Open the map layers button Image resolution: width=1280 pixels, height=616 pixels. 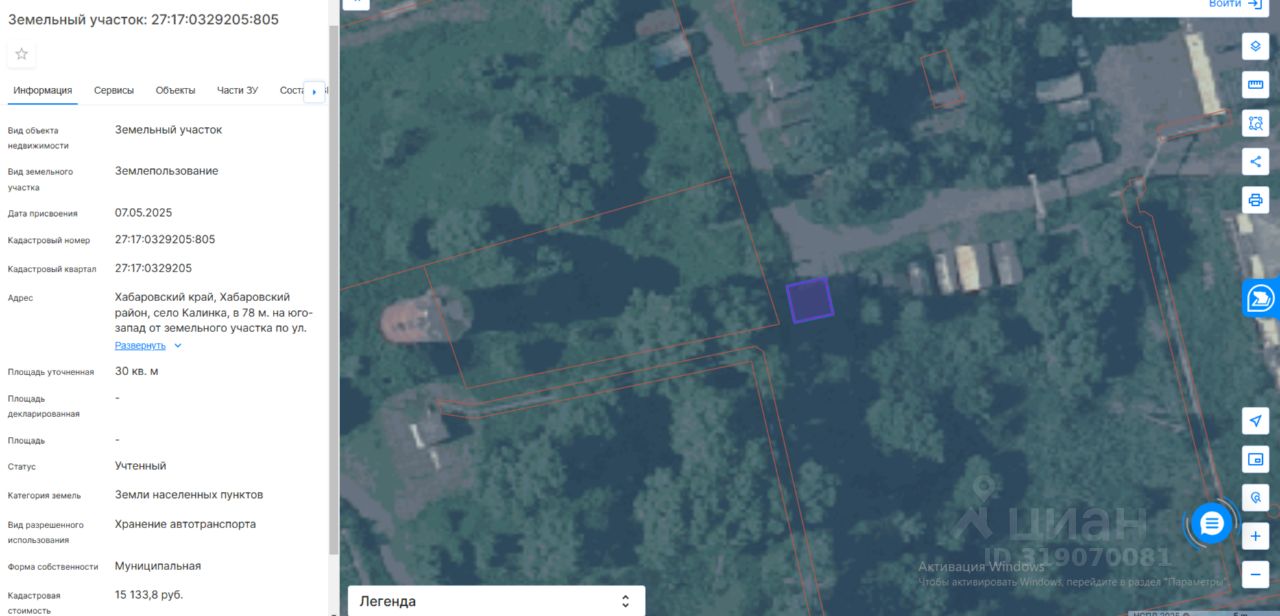[x=1256, y=46]
